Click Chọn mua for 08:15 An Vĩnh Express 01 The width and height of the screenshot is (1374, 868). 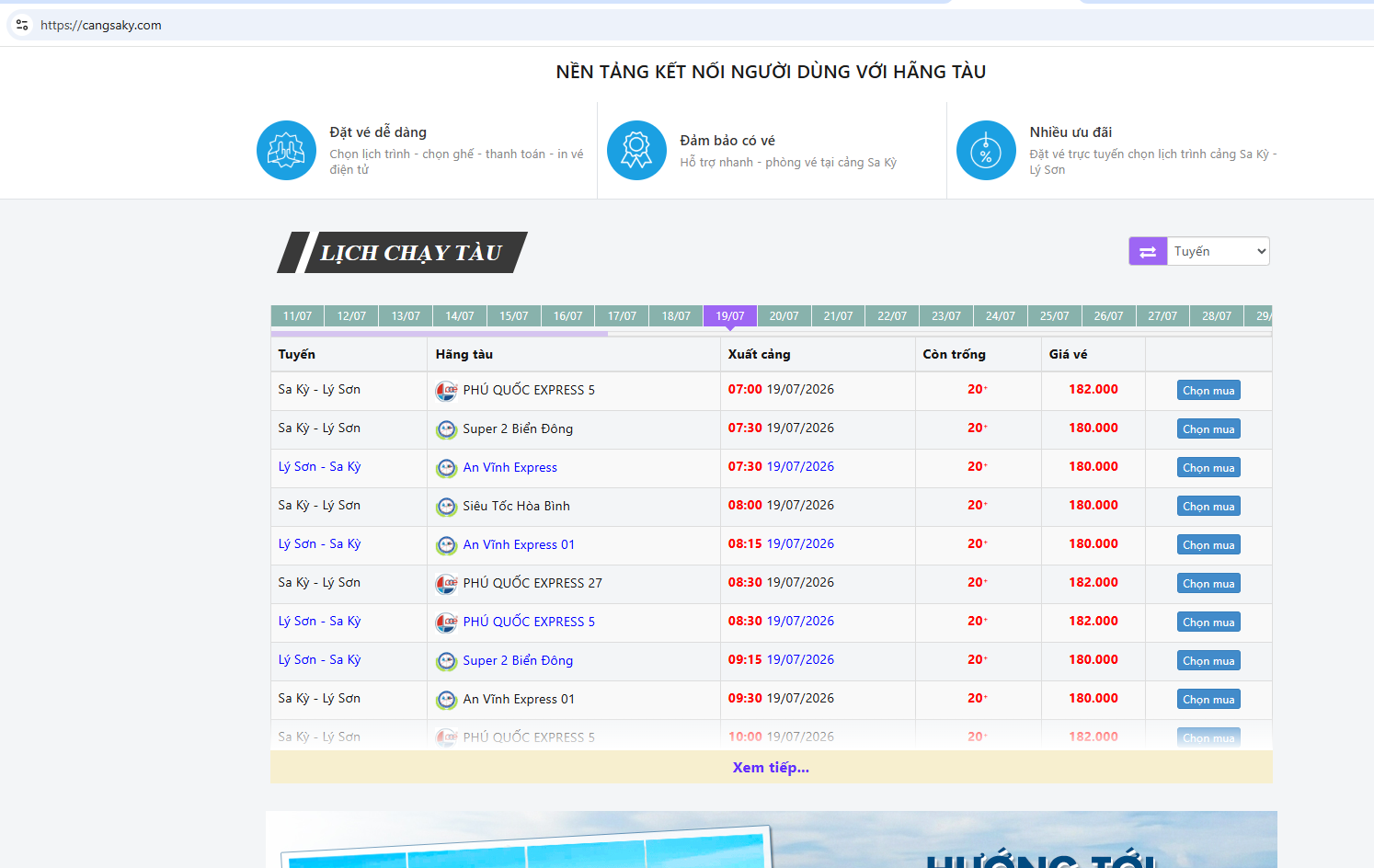1208,545
